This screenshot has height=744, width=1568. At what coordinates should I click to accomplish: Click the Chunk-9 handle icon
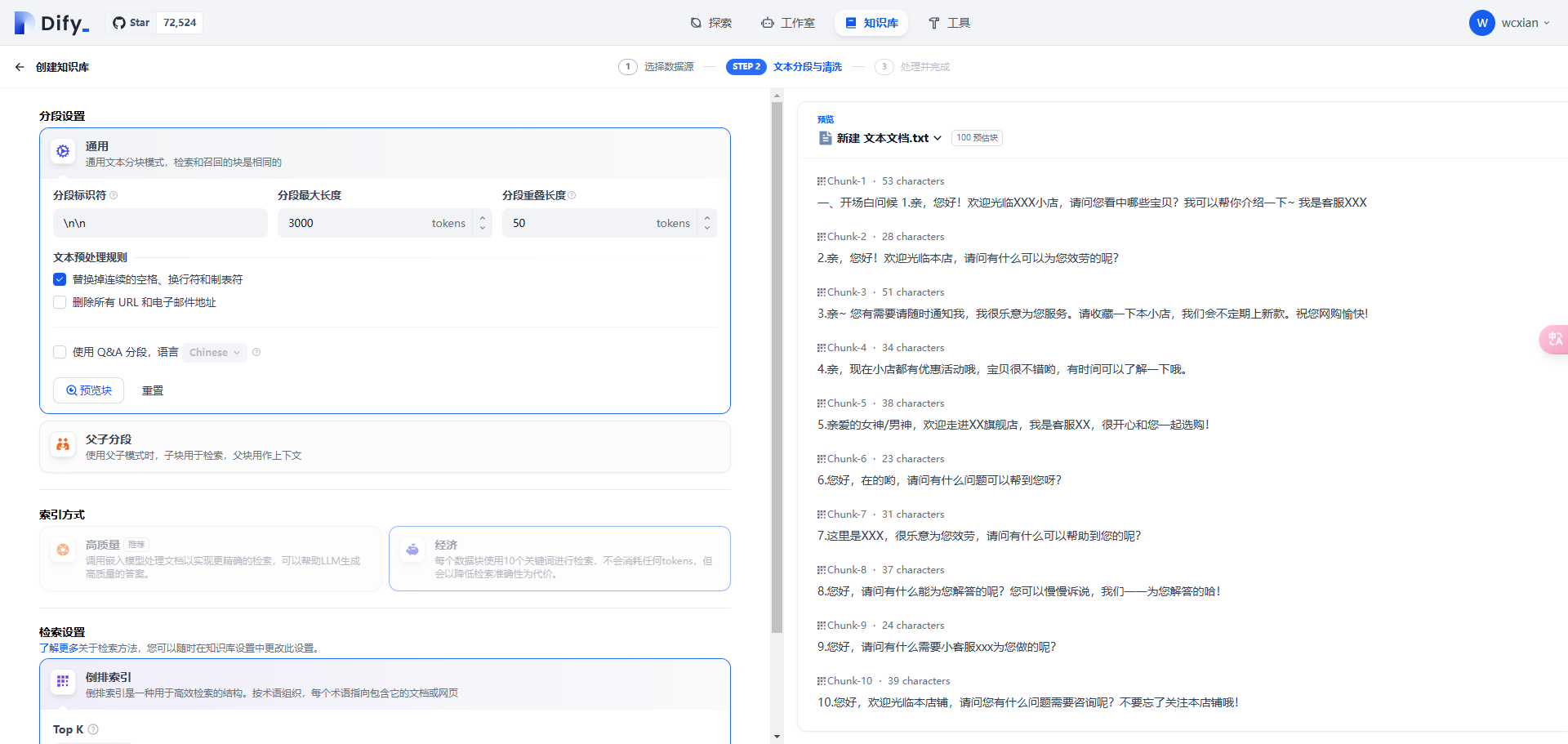(821, 626)
